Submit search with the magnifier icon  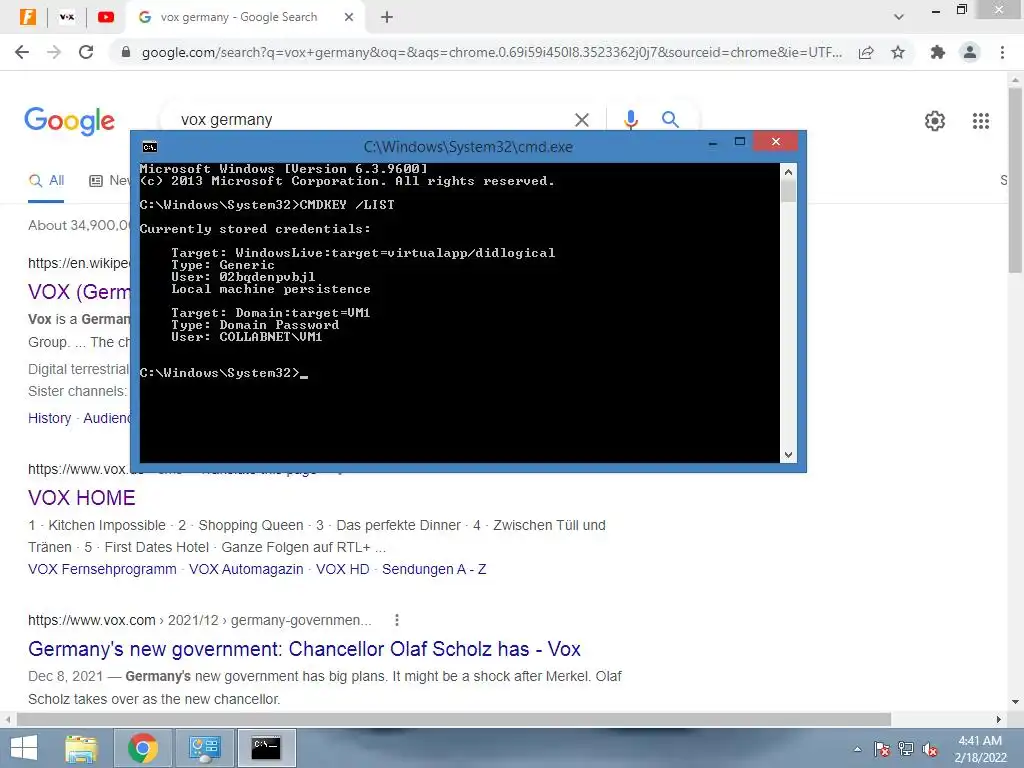pos(670,120)
